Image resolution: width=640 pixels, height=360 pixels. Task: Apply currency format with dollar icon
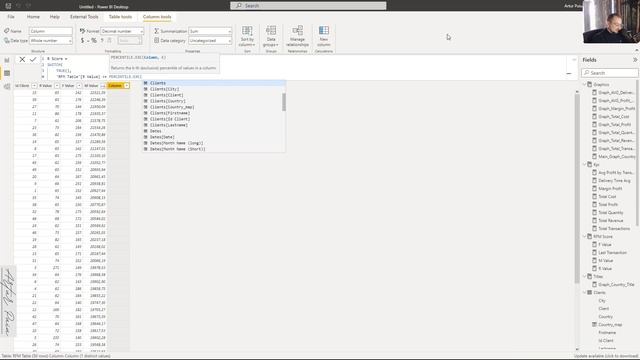coord(82,40)
